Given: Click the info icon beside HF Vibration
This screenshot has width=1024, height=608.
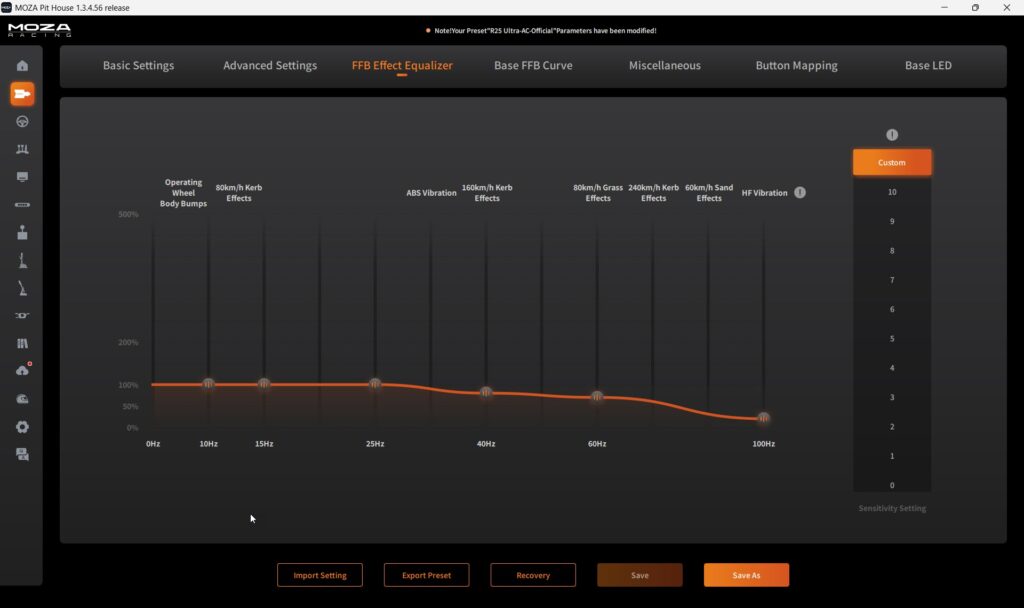Looking at the screenshot, I should click(800, 193).
